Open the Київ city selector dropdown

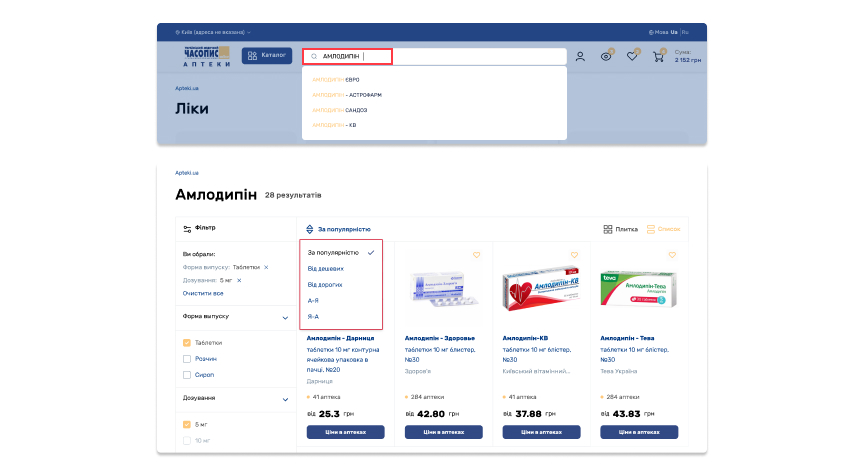click(x=213, y=32)
